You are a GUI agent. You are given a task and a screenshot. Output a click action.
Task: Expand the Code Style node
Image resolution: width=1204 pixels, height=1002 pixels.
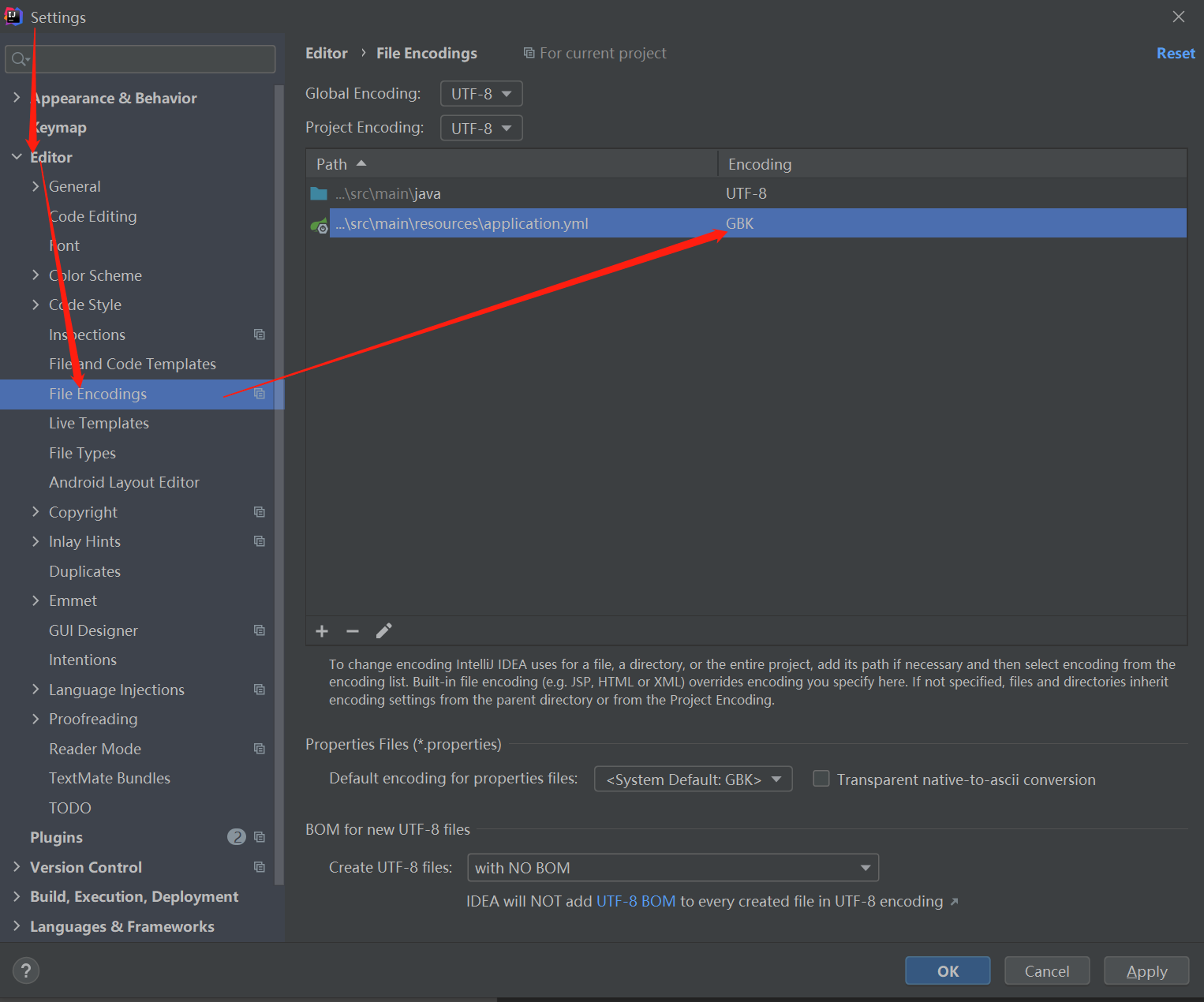coord(36,305)
